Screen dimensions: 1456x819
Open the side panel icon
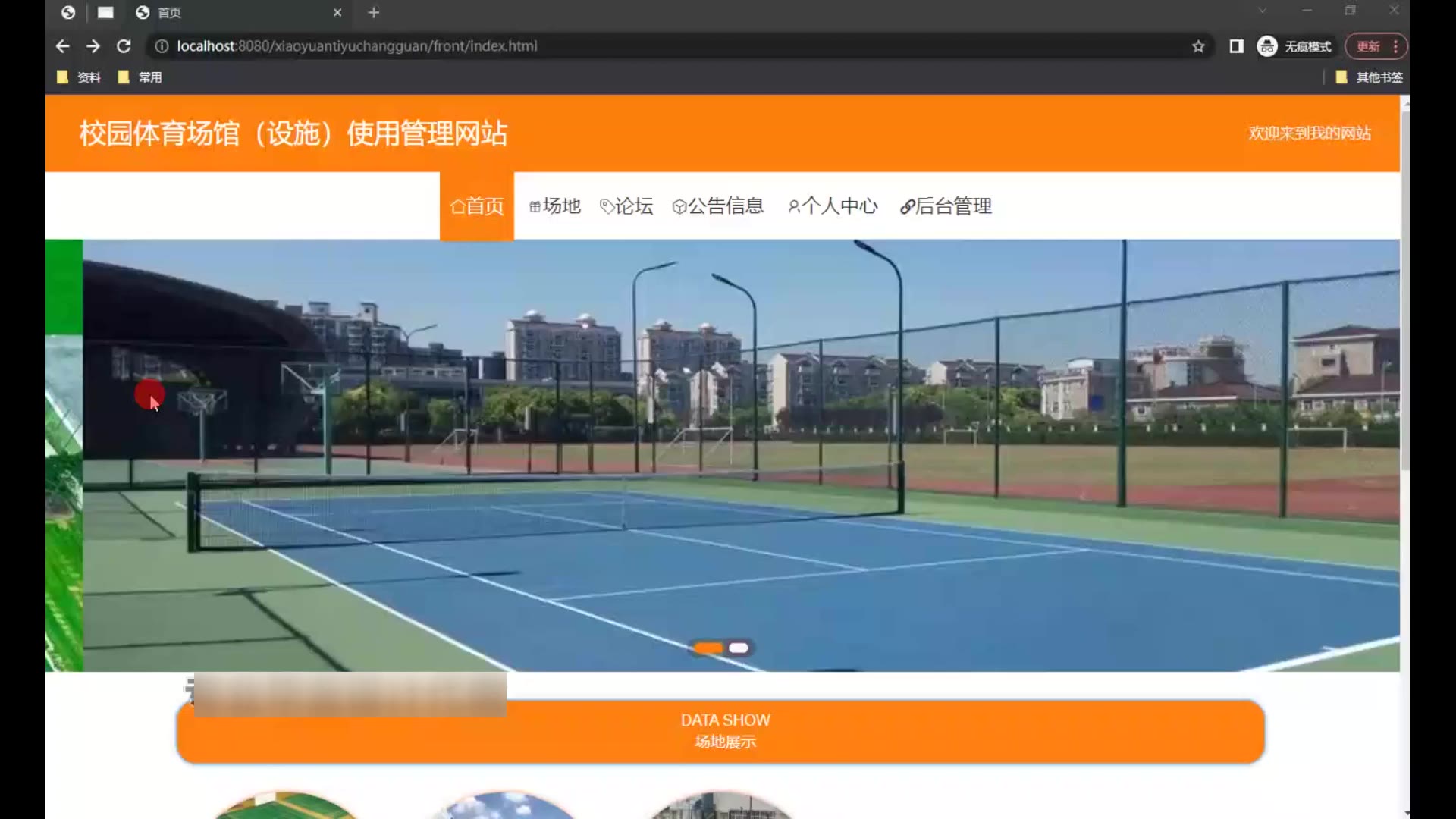point(1236,46)
